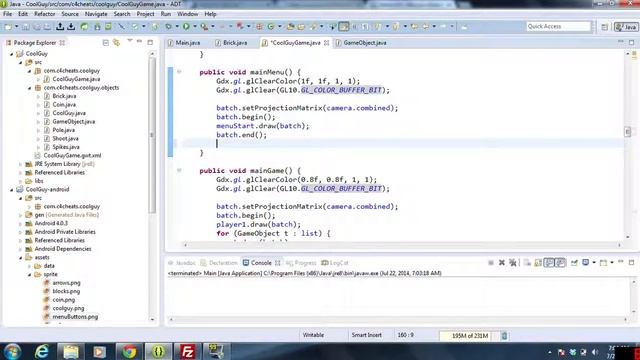Viewport: 640px width, 360px height.
Task: Collapse the CoolGuy-android project node
Action: (12, 189)
